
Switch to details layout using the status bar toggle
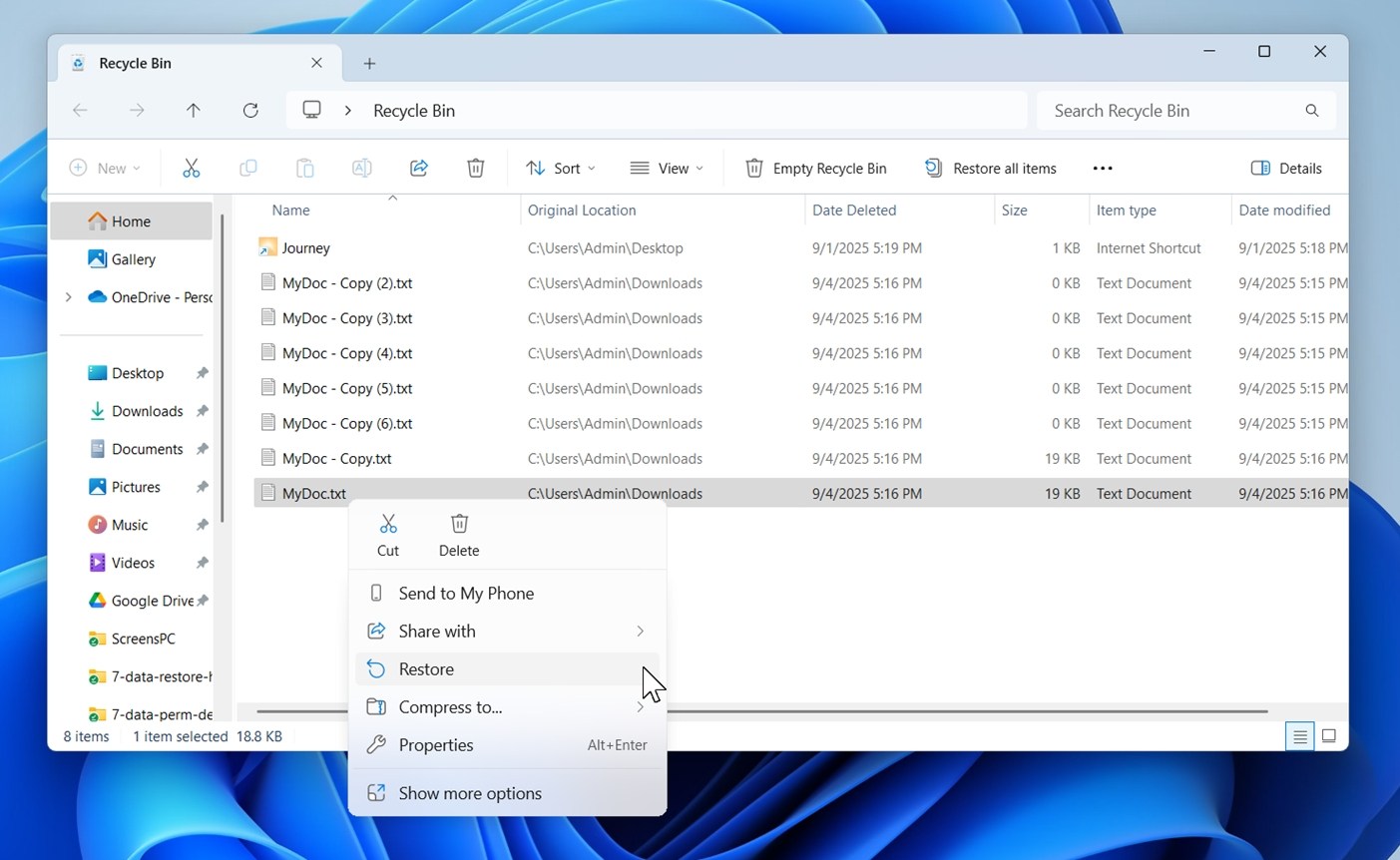[x=1299, y=735]
